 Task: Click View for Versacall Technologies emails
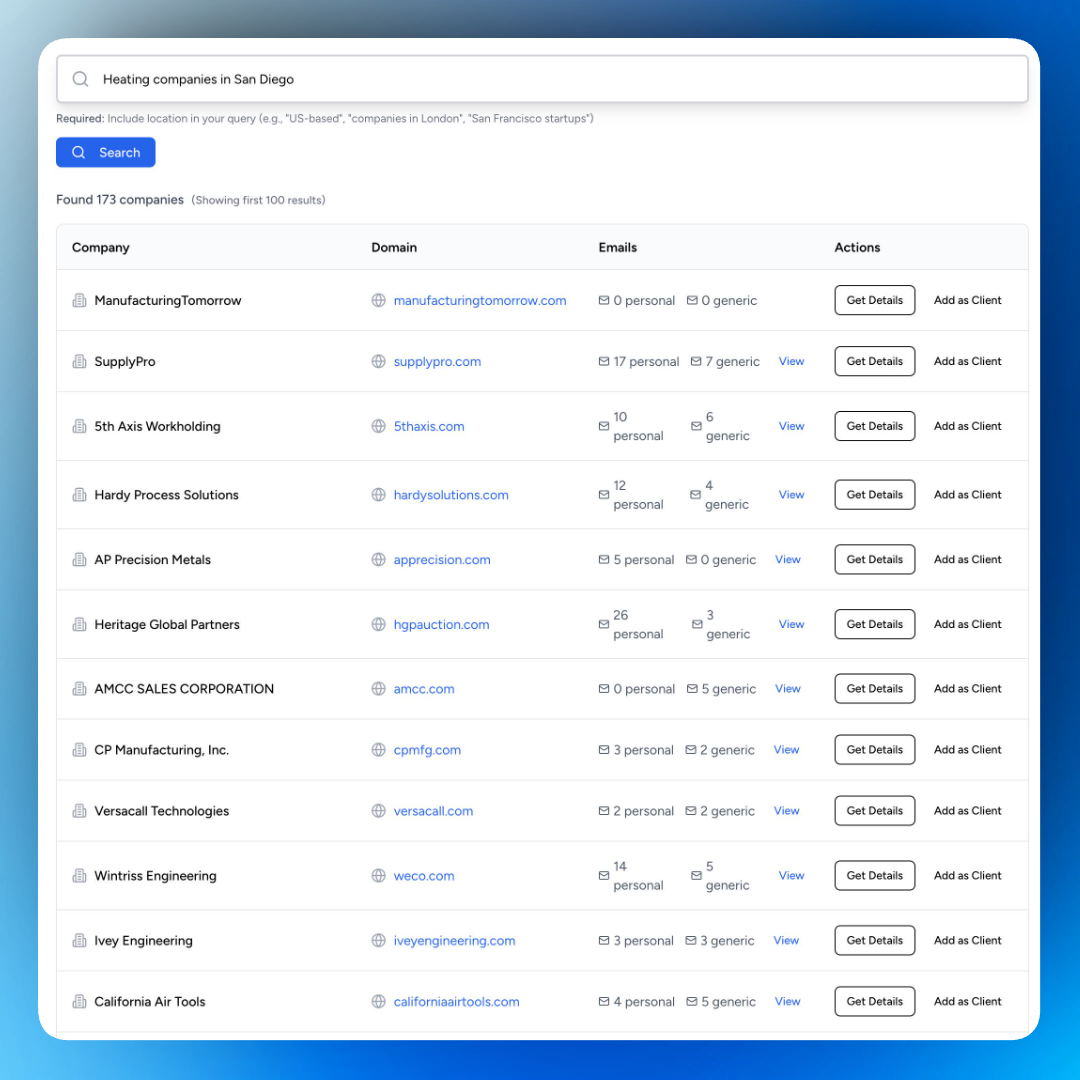(786, 810)
